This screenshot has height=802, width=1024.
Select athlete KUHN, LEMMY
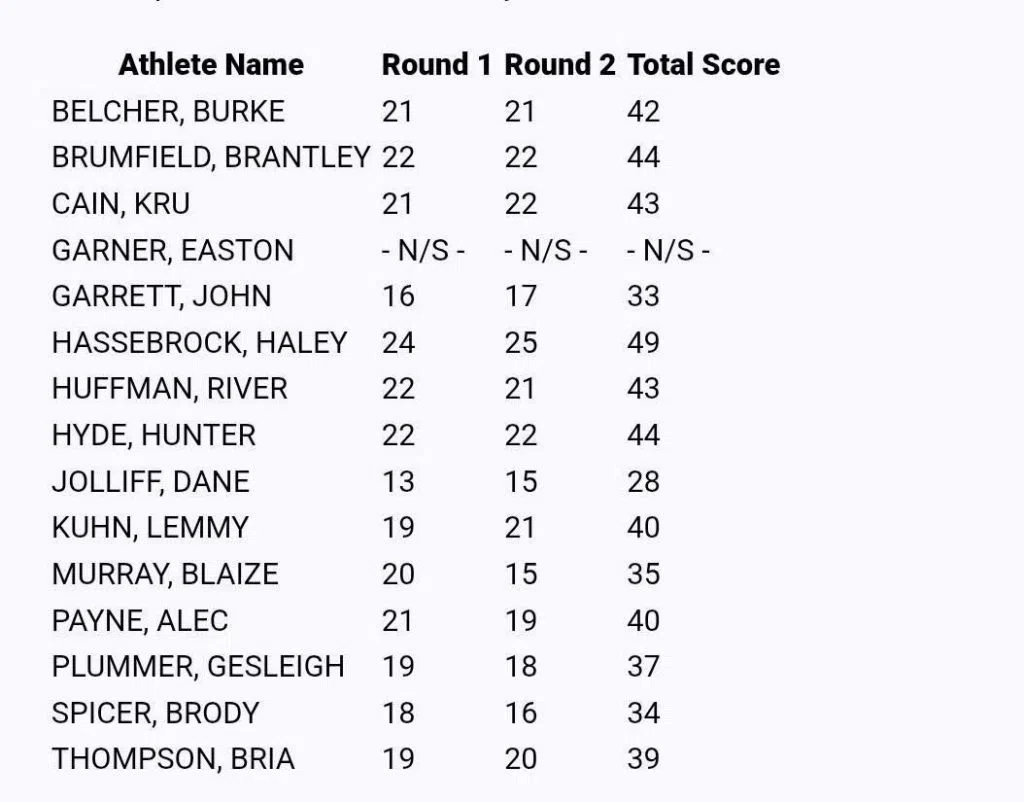150,528
